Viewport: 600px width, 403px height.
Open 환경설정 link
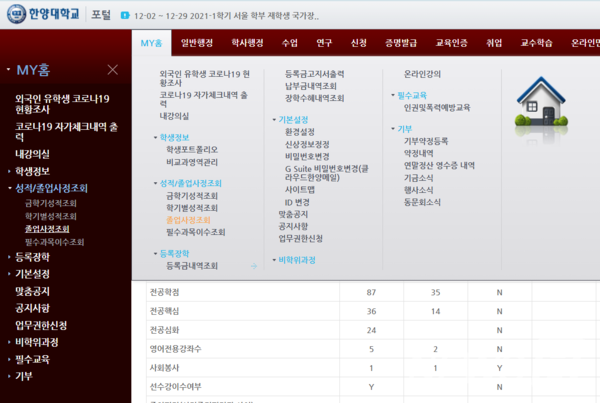[300, 132]
